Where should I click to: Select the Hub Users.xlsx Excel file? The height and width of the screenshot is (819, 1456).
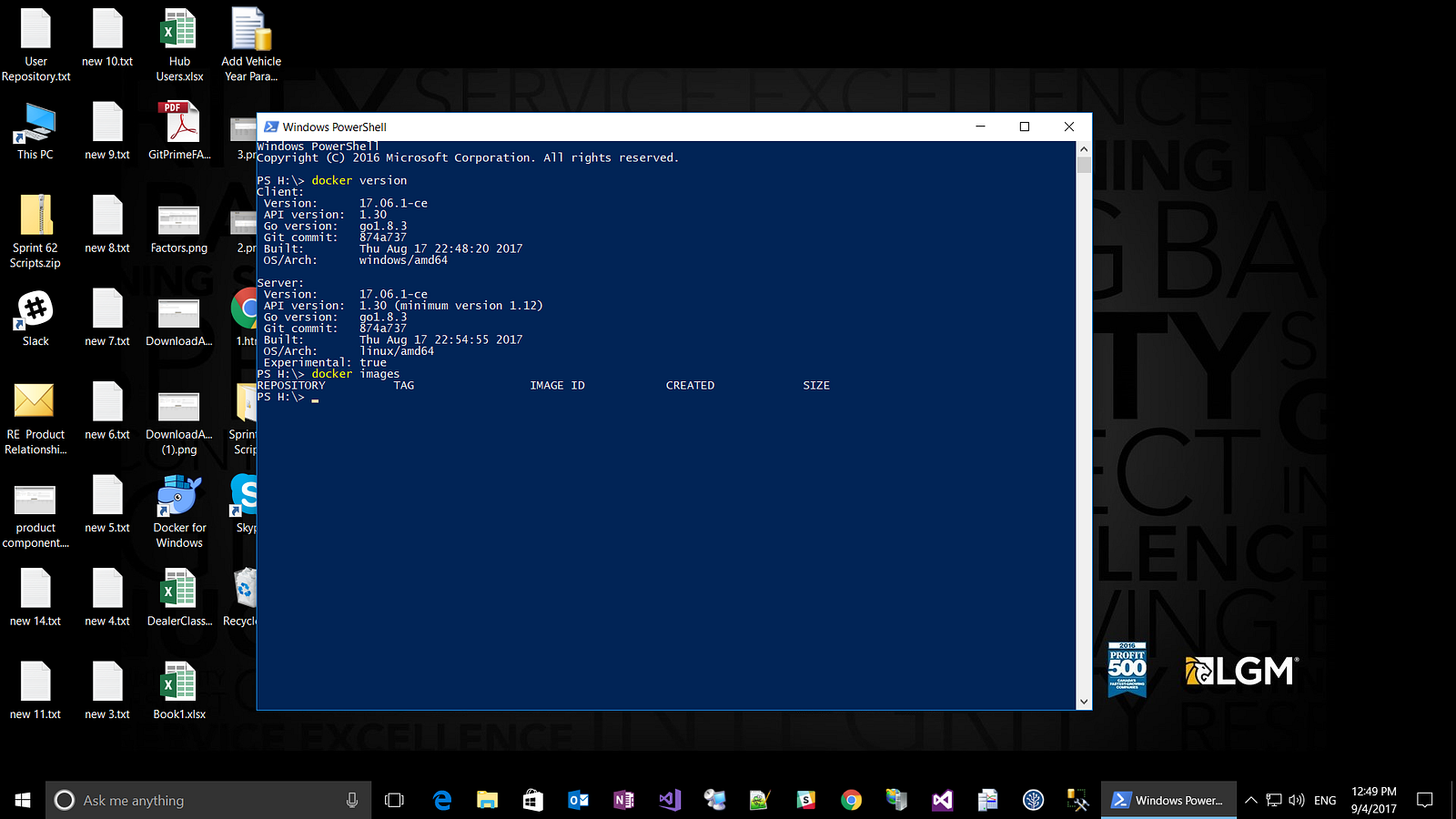click(x=179, y=45)
